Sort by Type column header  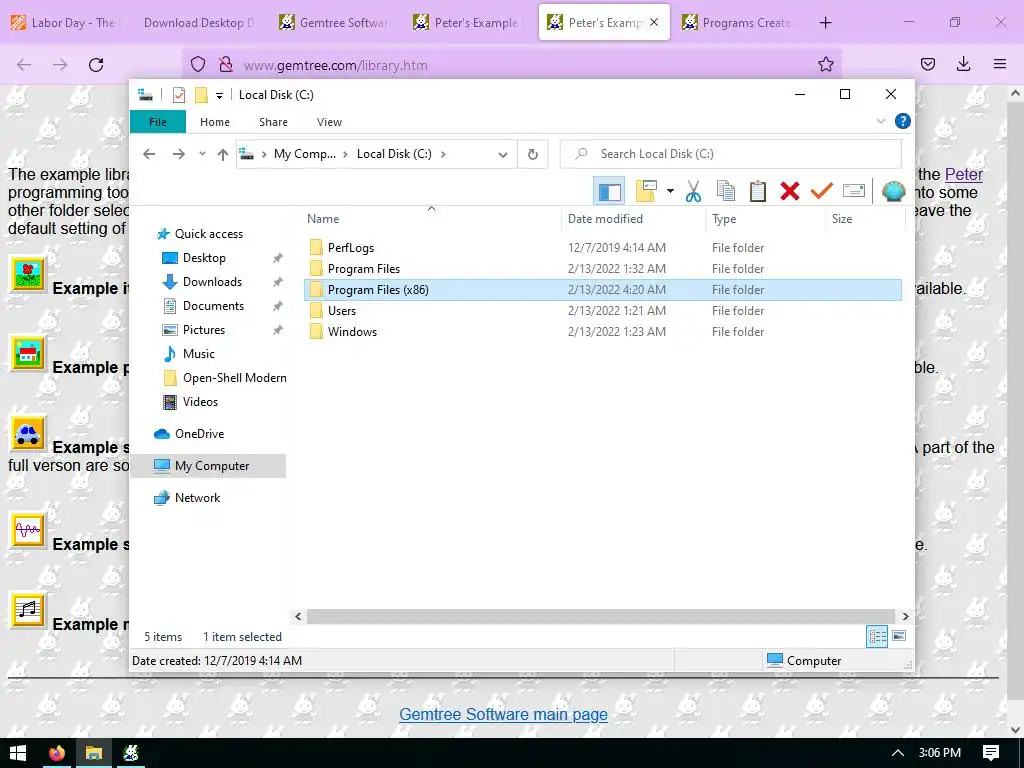click(765, 219)
